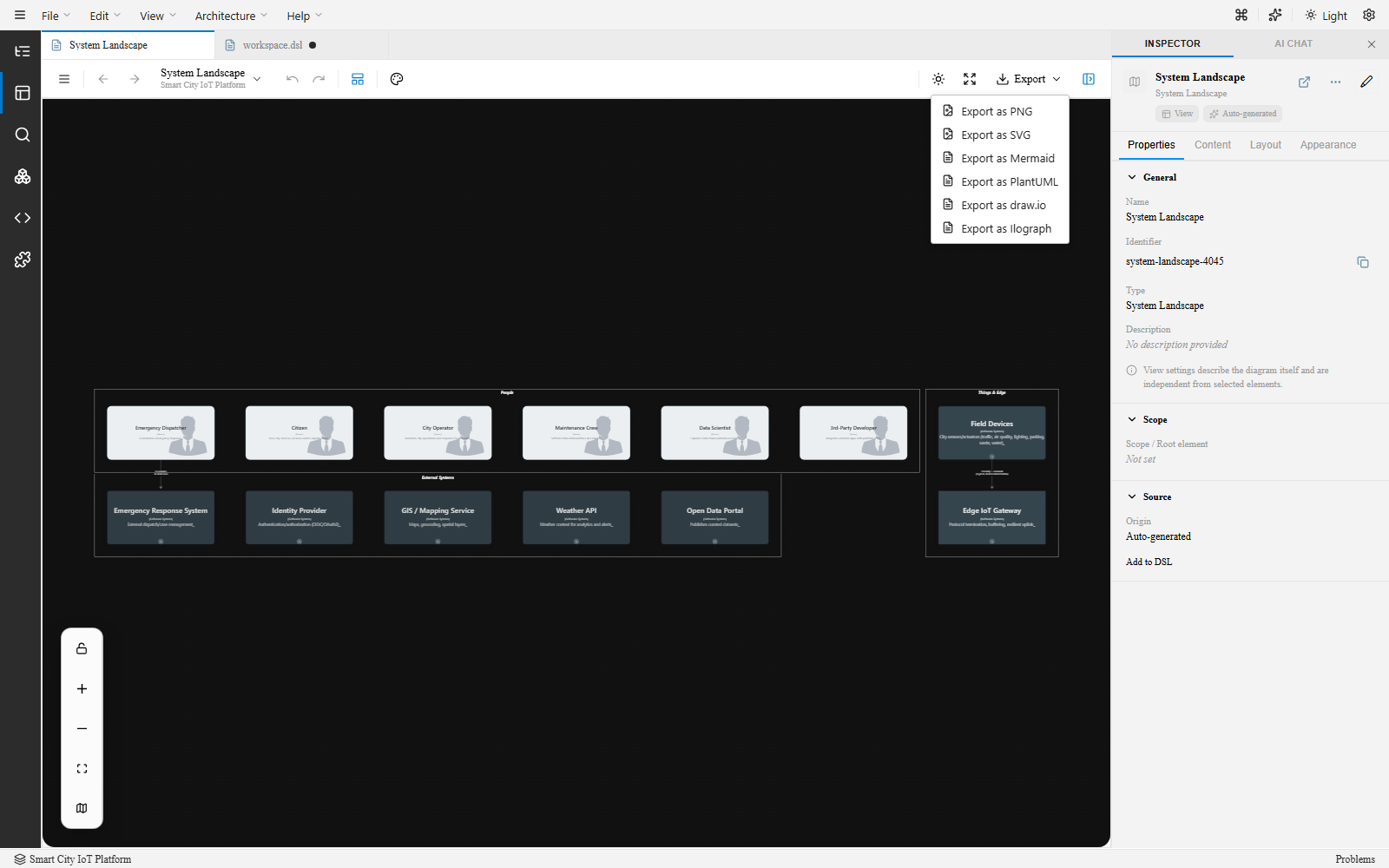Open the code editor sidebar panel
1389x868 pixels.
[23, 218]
